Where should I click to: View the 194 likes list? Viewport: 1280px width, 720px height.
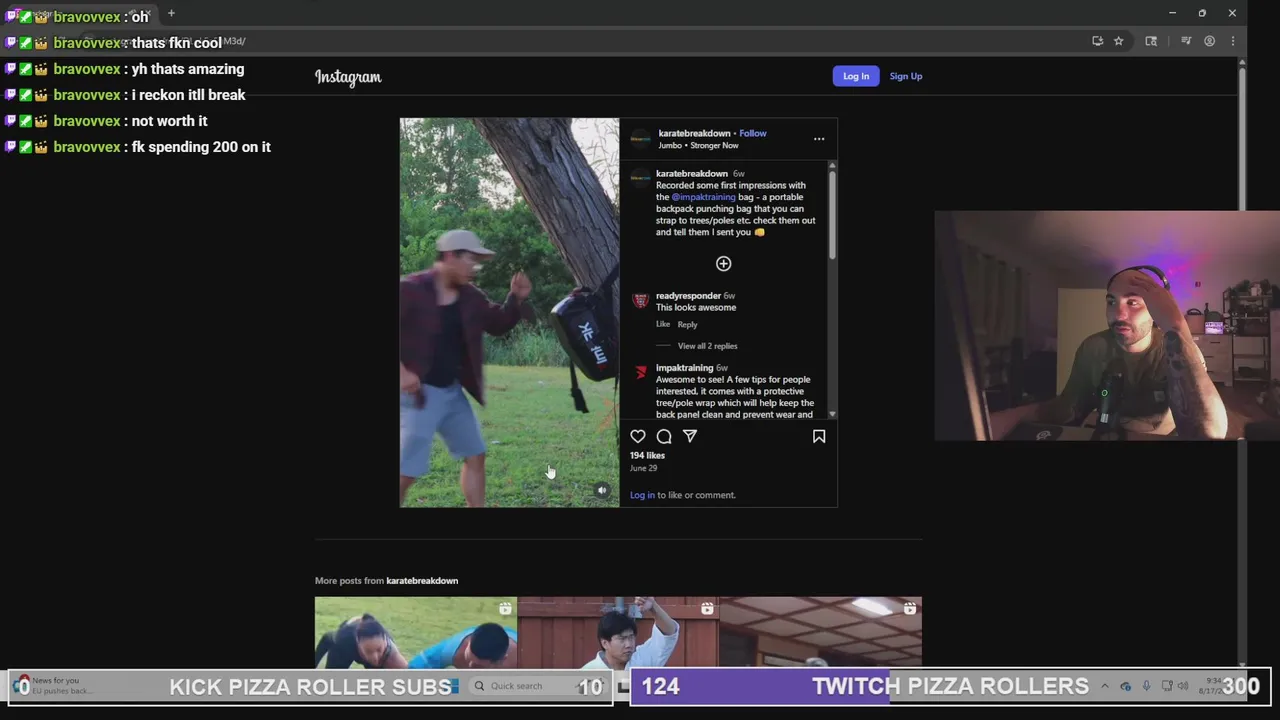[x=647, y=455]
